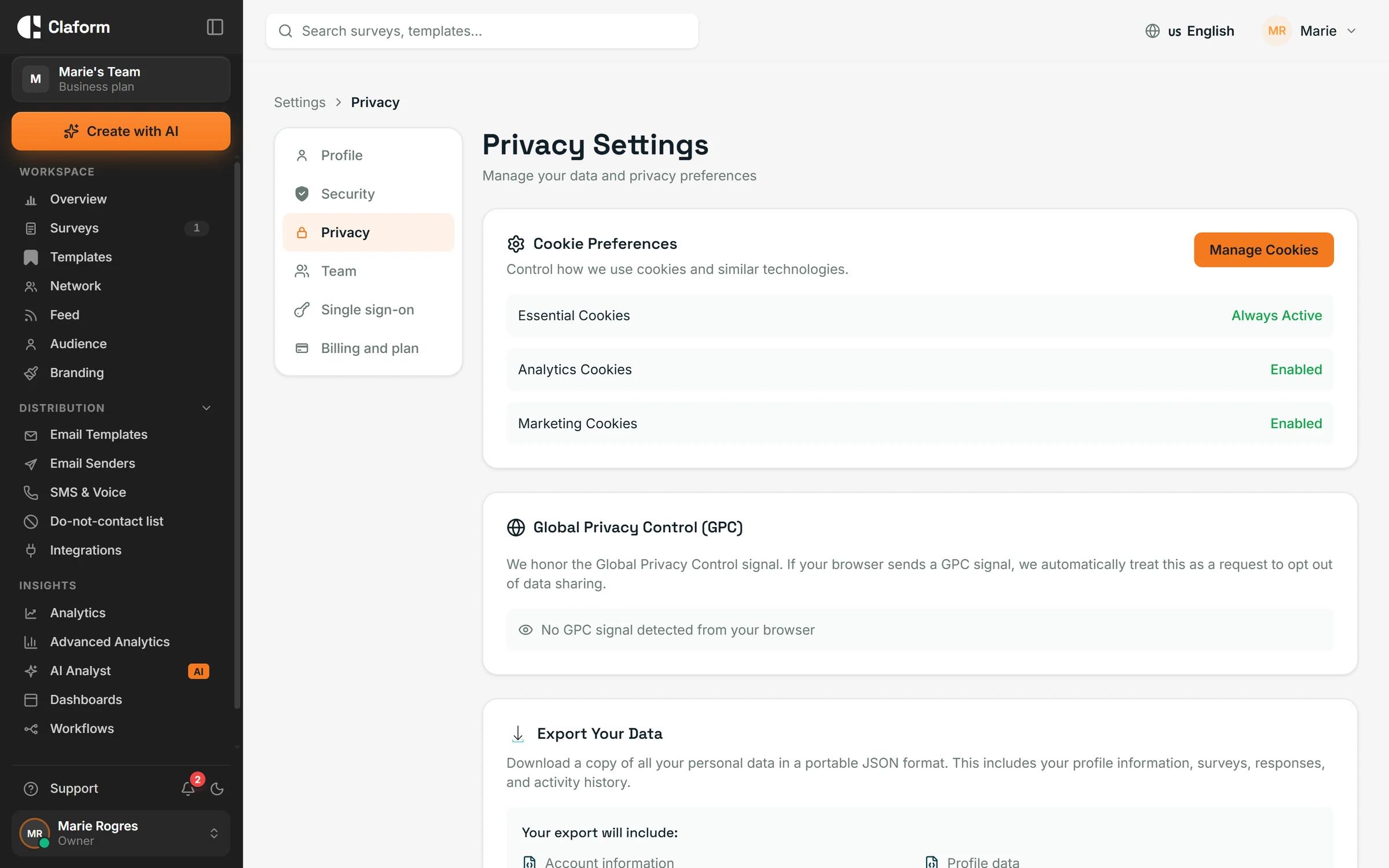Select the Team settings tab
The height and width of the screenshot is (868, 1389).
[x=368, y=271]
